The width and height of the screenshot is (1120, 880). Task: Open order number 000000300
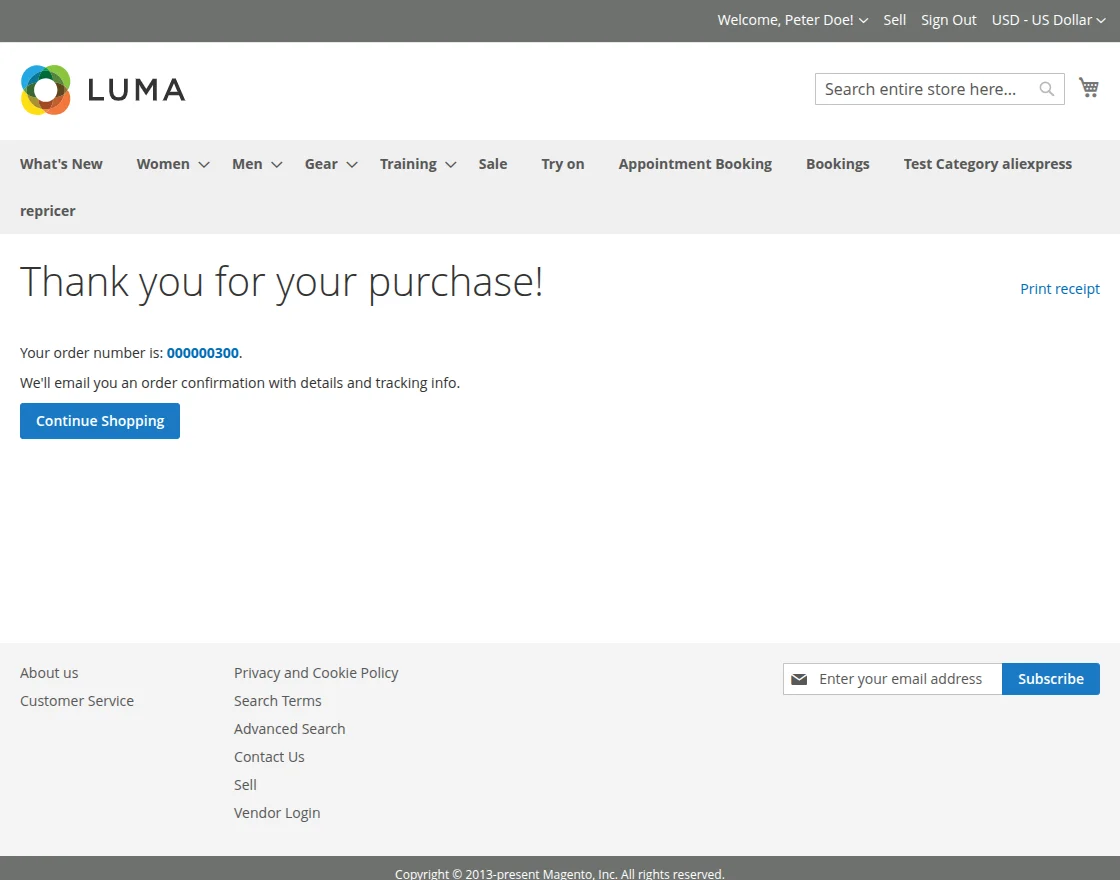(203, 352)
